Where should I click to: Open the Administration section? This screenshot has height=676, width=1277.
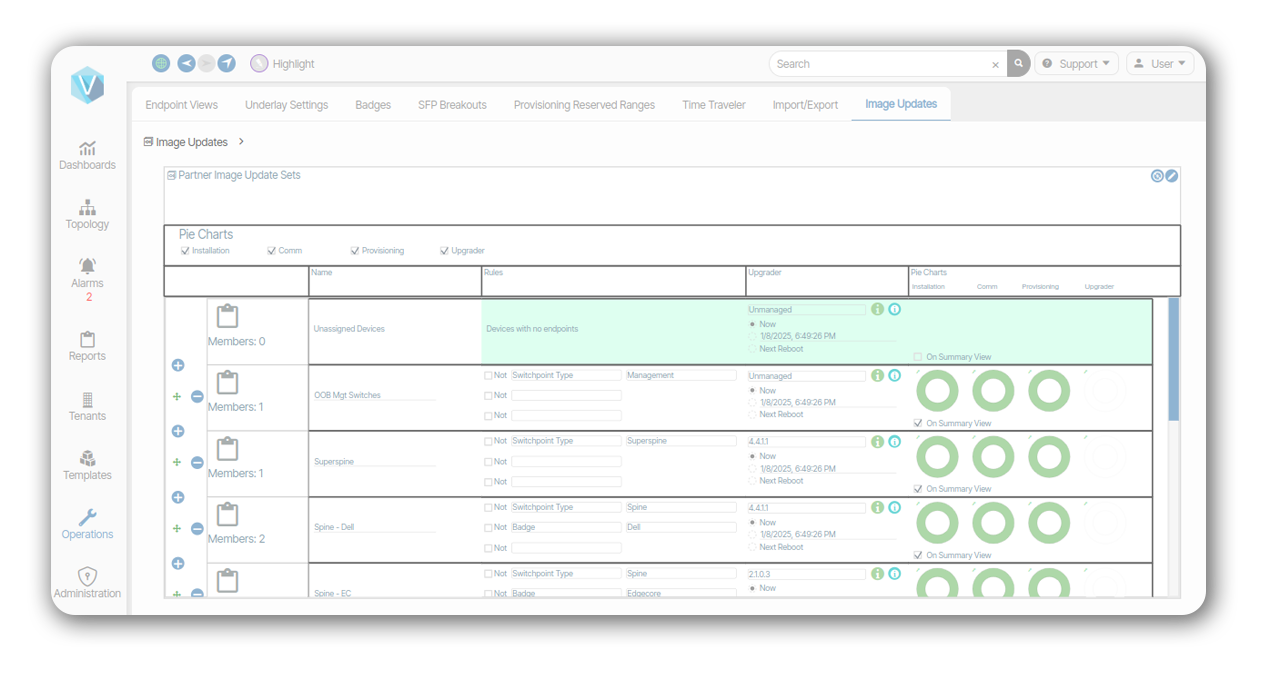coord(87,583)
